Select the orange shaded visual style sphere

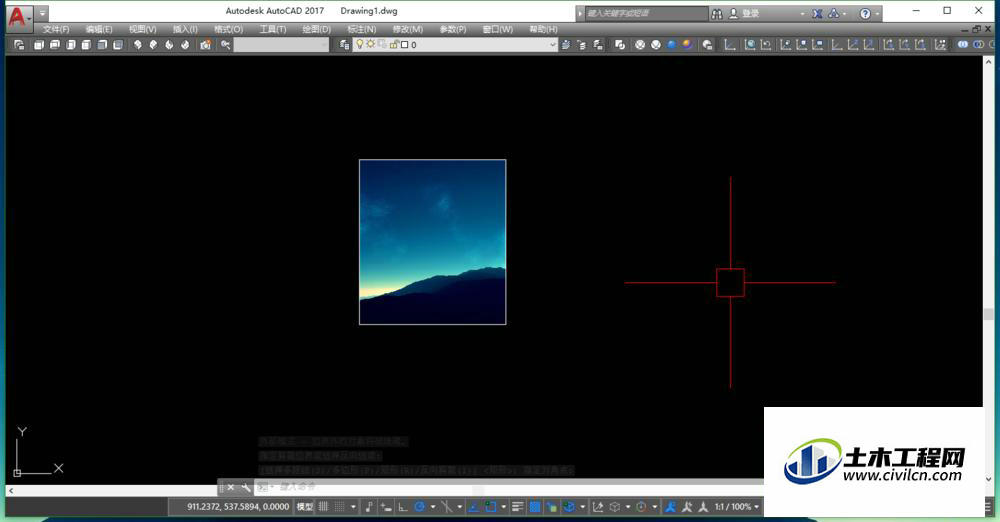click(687, 45)
